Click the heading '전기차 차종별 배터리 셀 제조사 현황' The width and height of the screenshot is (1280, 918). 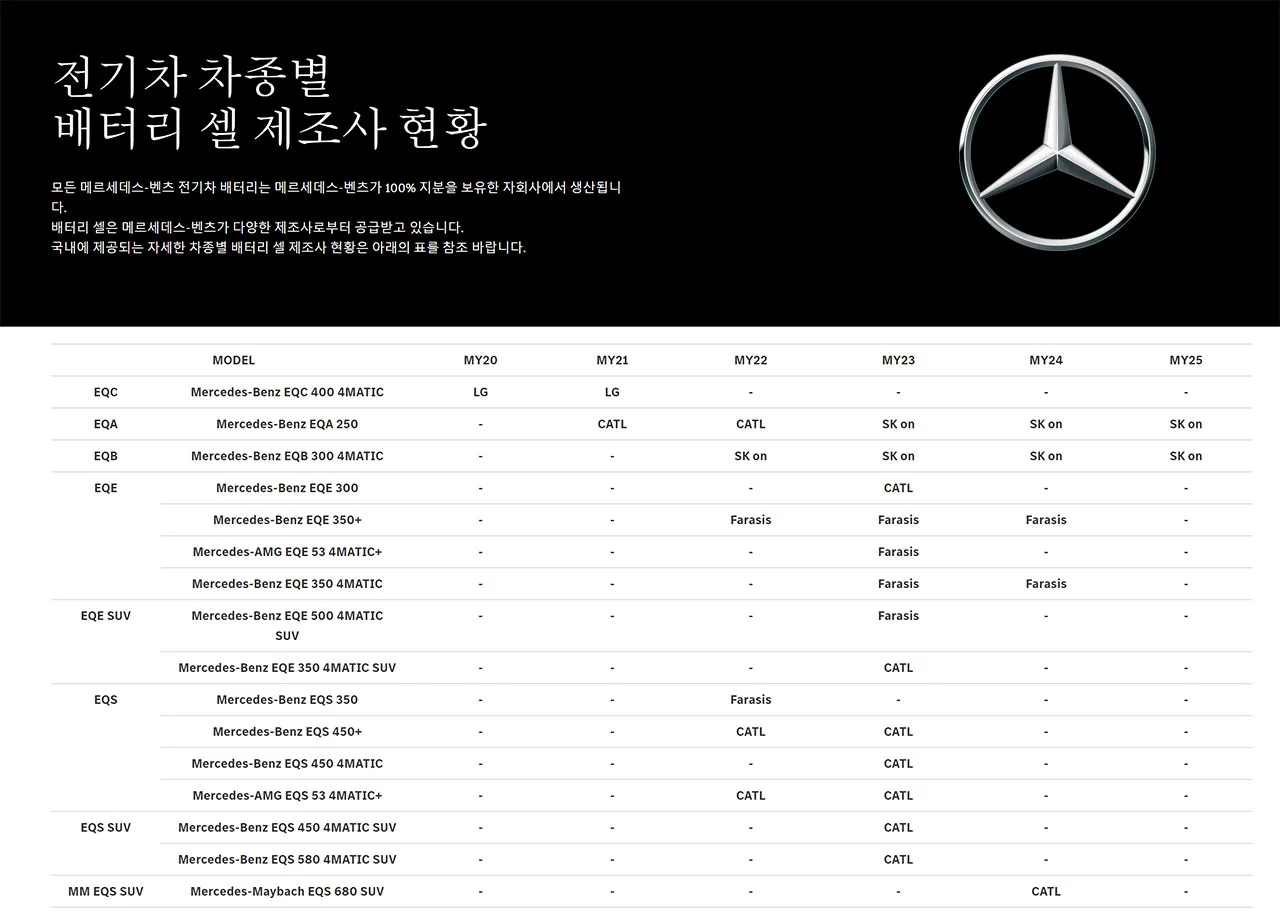pos(269,103)
